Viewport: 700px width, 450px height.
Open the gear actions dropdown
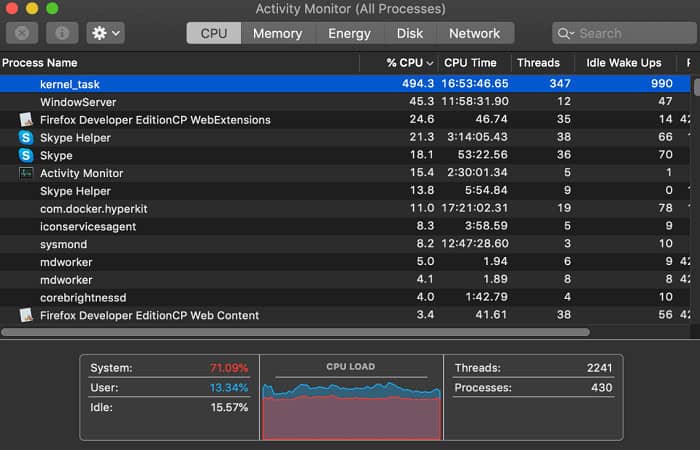(x=105, y=33)
